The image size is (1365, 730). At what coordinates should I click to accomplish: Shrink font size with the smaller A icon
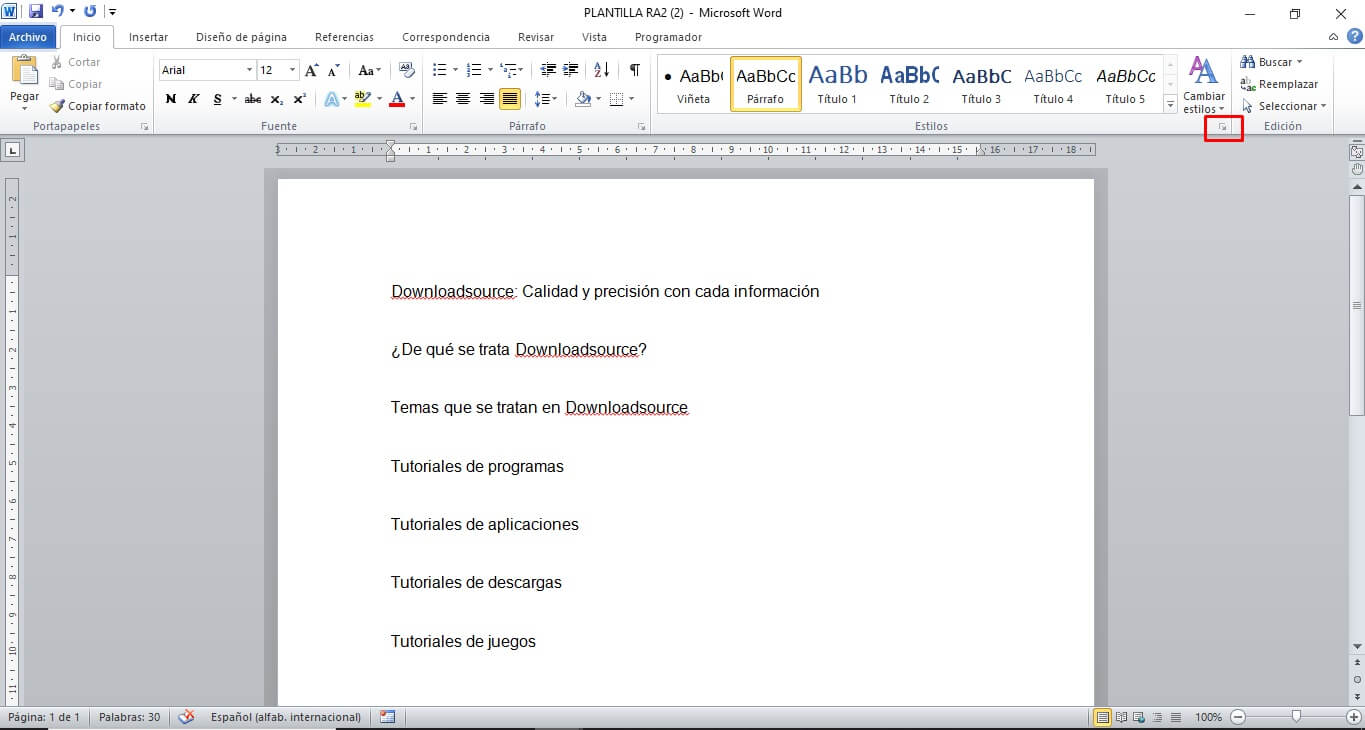coord(333,70)
